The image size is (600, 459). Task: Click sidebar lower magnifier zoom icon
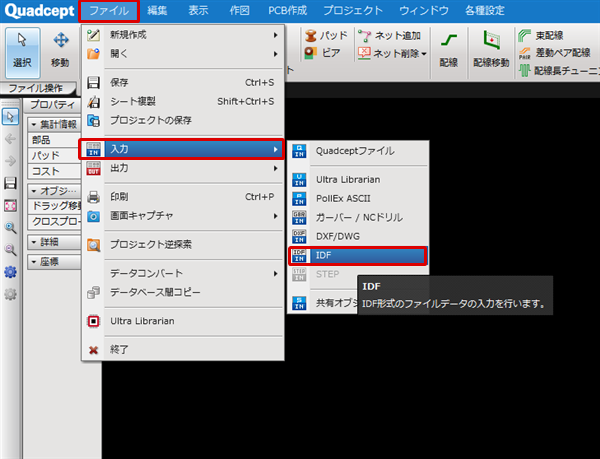10,250
